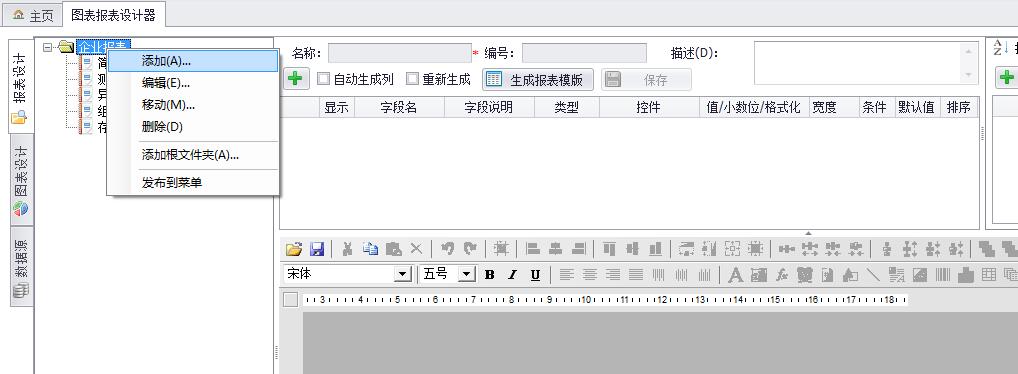Image resolution: width=1018 pixels, height=374 pixels.
Task: Choose 删除(D) from context menu
Action: pyautogui.click(x=193, y=127)
